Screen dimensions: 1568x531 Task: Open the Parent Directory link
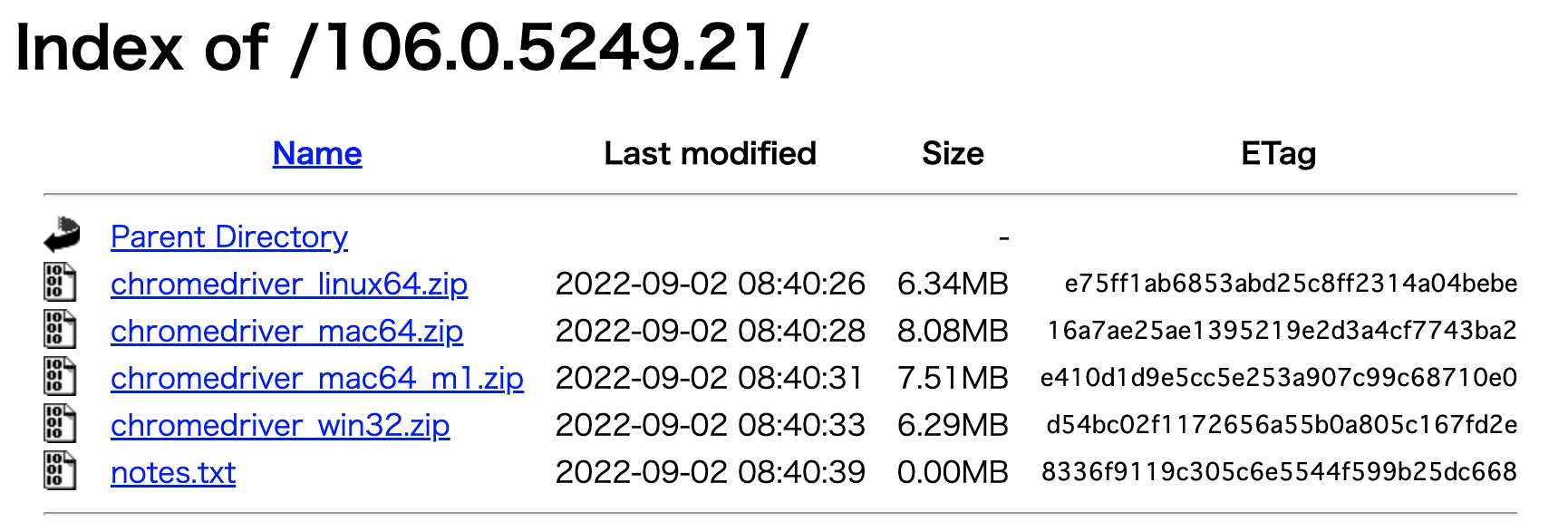point(228,237)
